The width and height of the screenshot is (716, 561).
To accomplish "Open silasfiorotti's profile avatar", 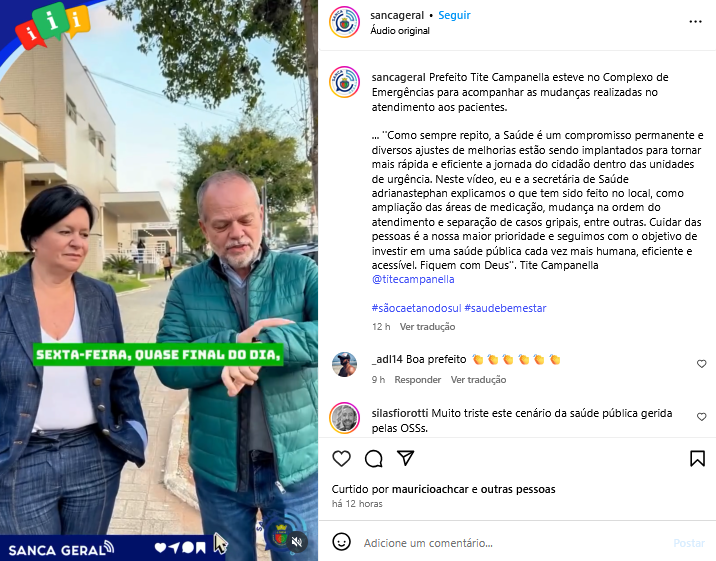I will pos(344,418).
